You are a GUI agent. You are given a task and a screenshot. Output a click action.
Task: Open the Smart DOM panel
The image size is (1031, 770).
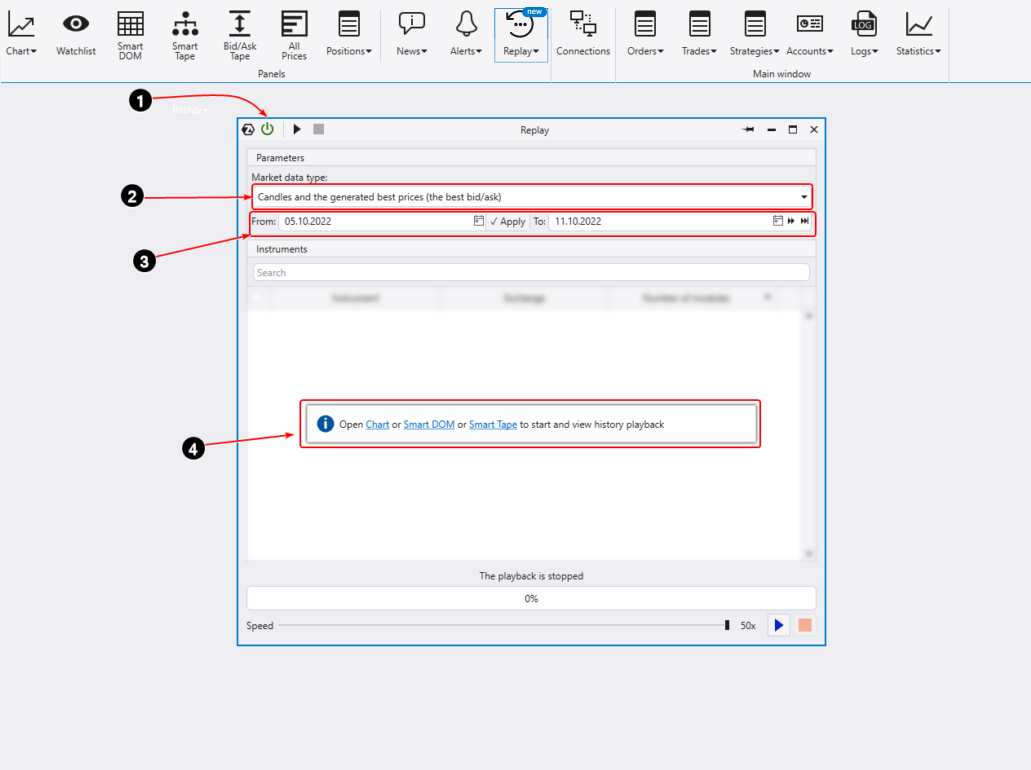[x=130, y=33]
